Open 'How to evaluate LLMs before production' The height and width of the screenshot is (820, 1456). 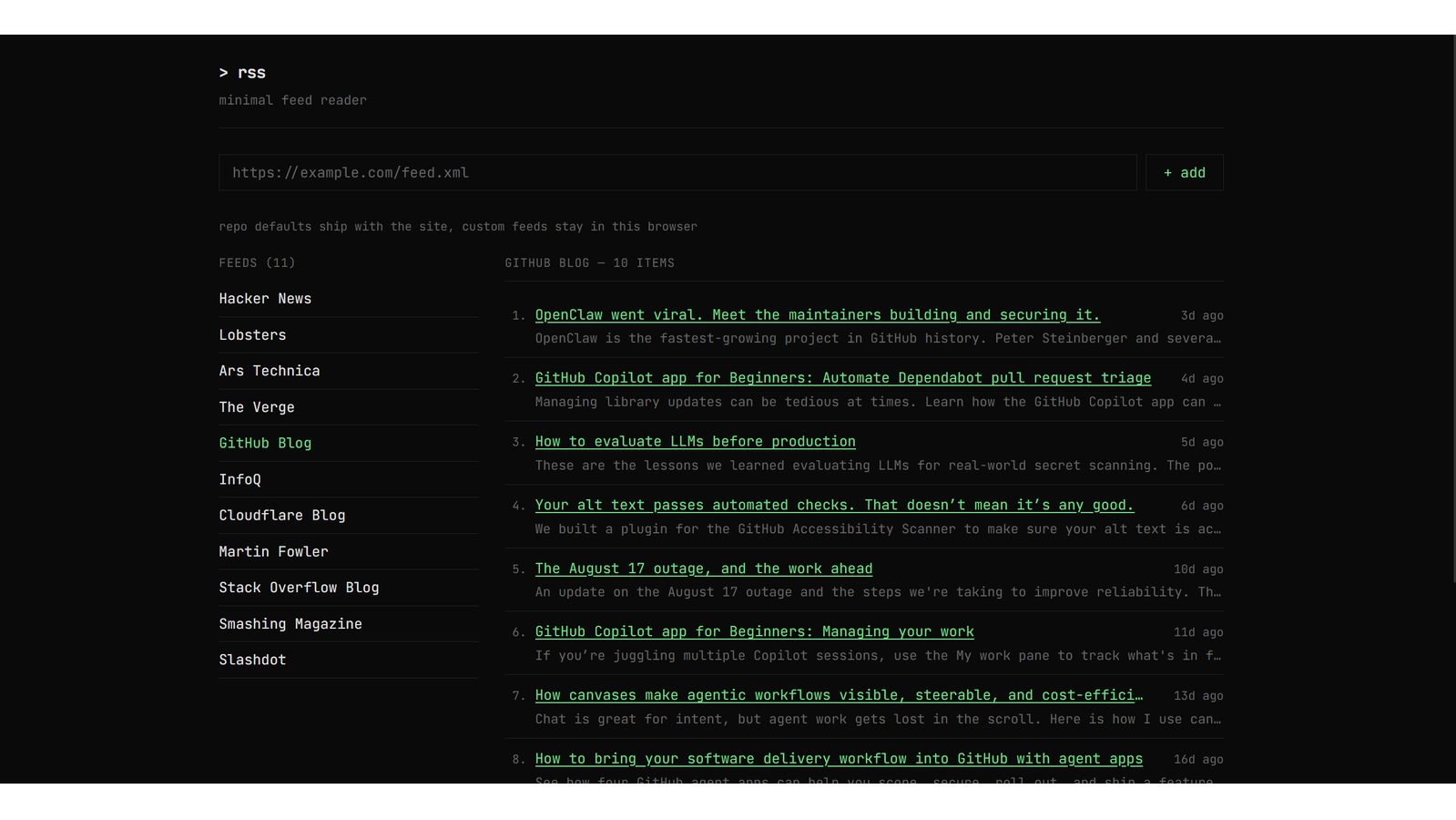tap(696, 442)
